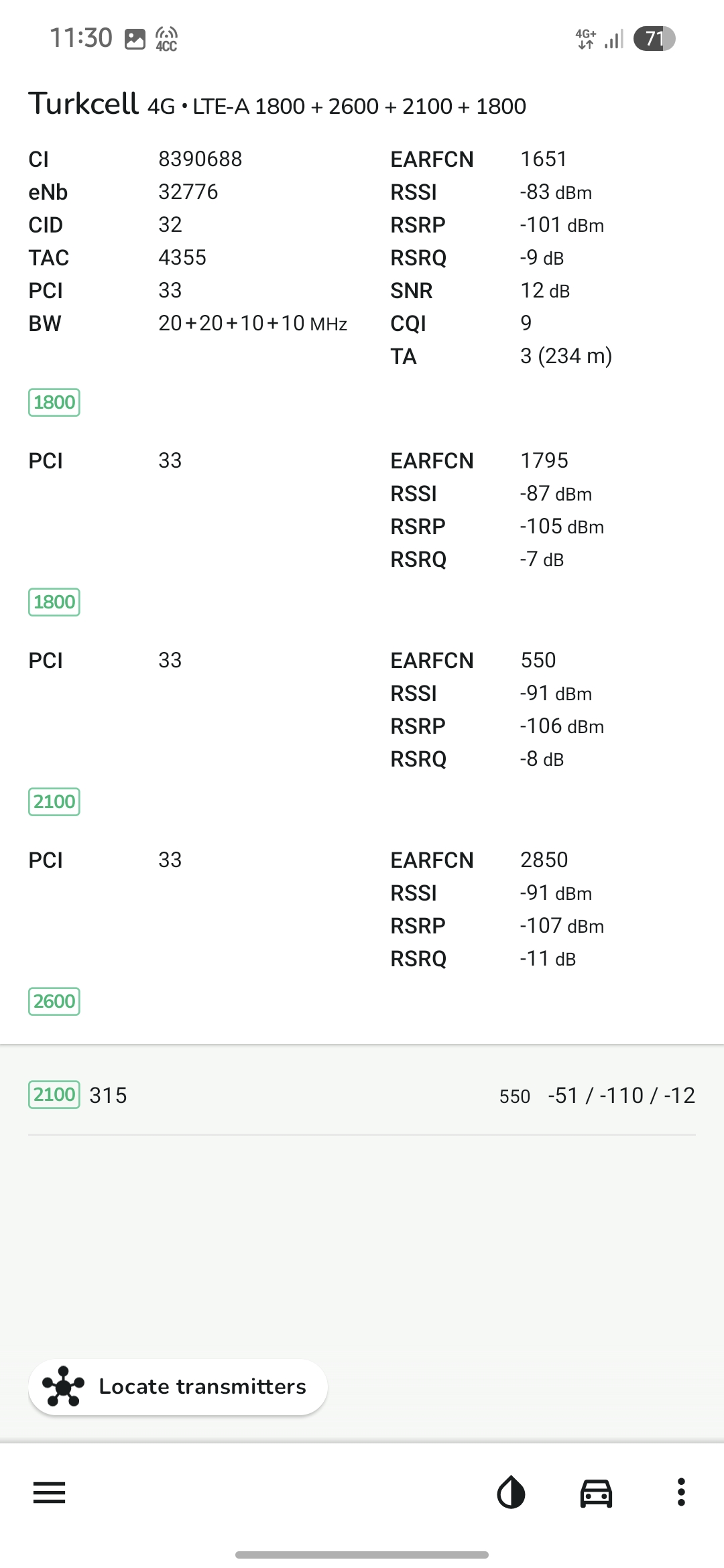Open the hamburger navigation menu

click(49, 1493)
